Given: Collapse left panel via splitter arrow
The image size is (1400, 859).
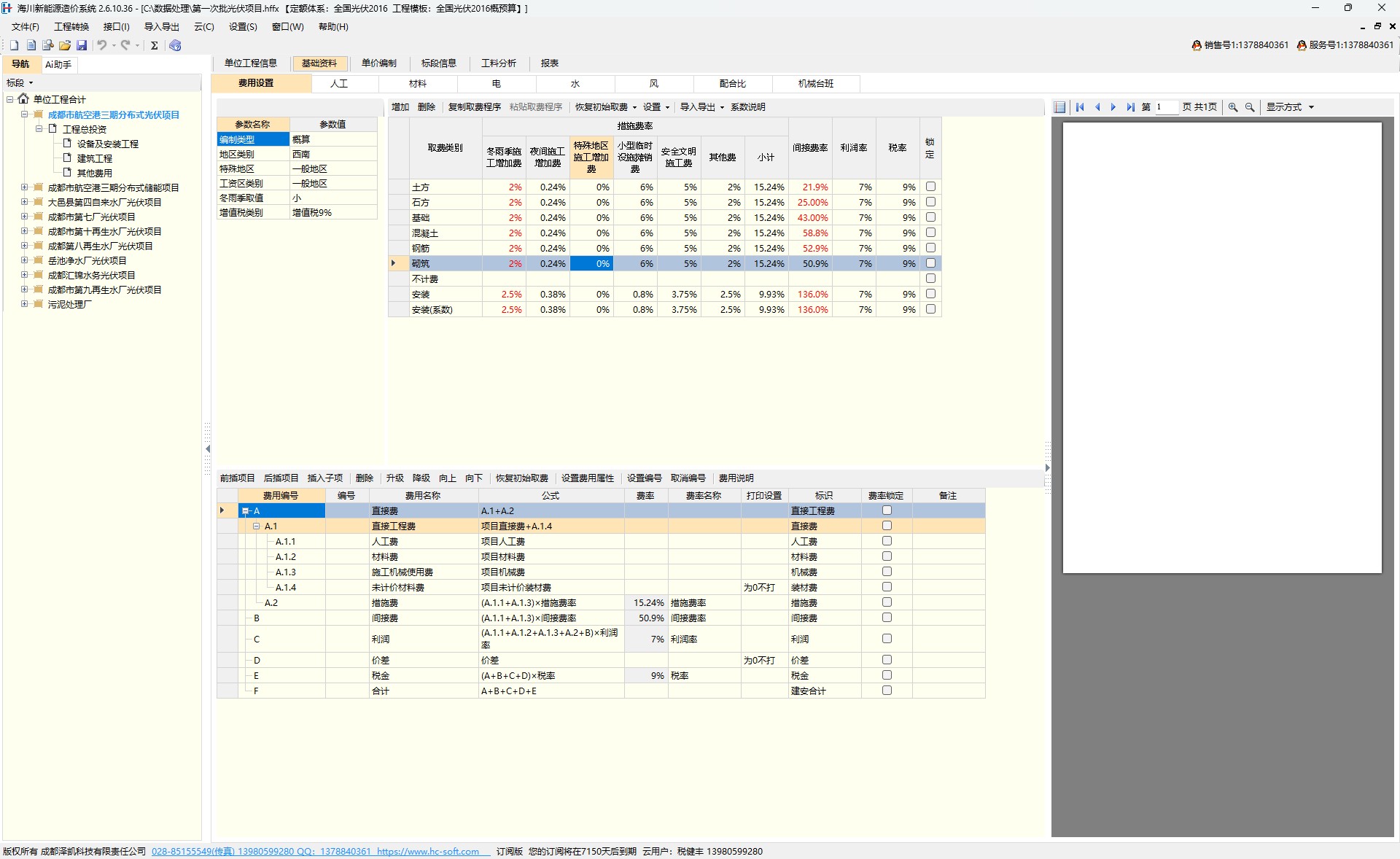Looking at the screenshot, I should tap(208, 448).
